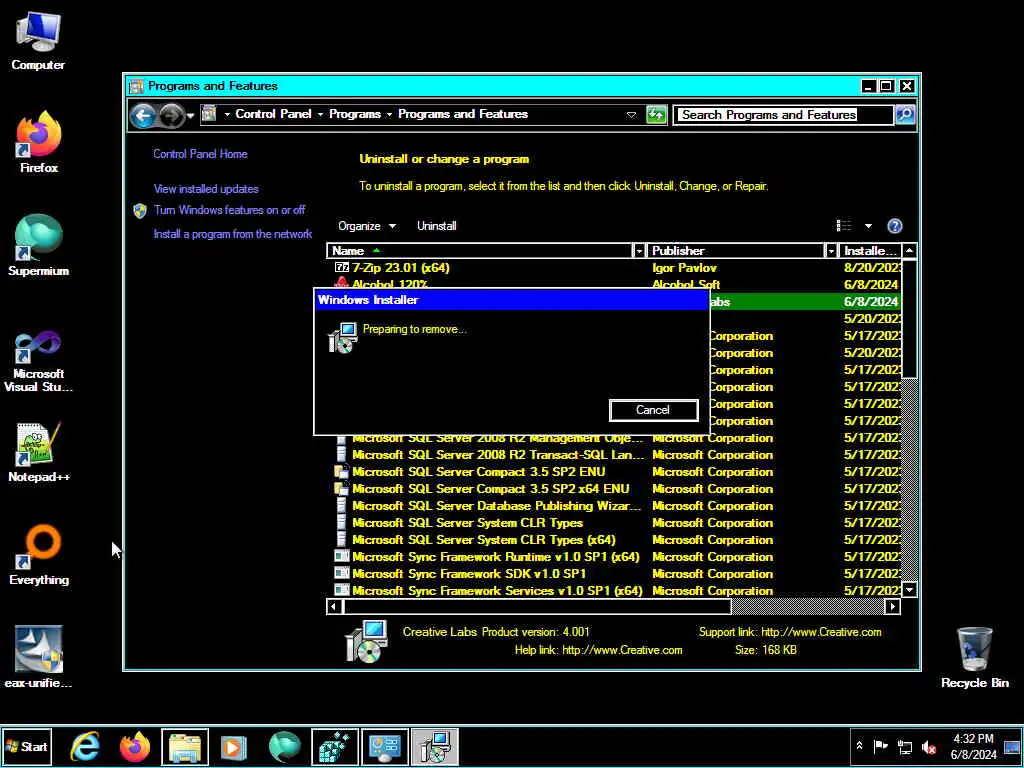Select the Supermium desktop shortcut
1024x768 pixels.
[39, 246]
